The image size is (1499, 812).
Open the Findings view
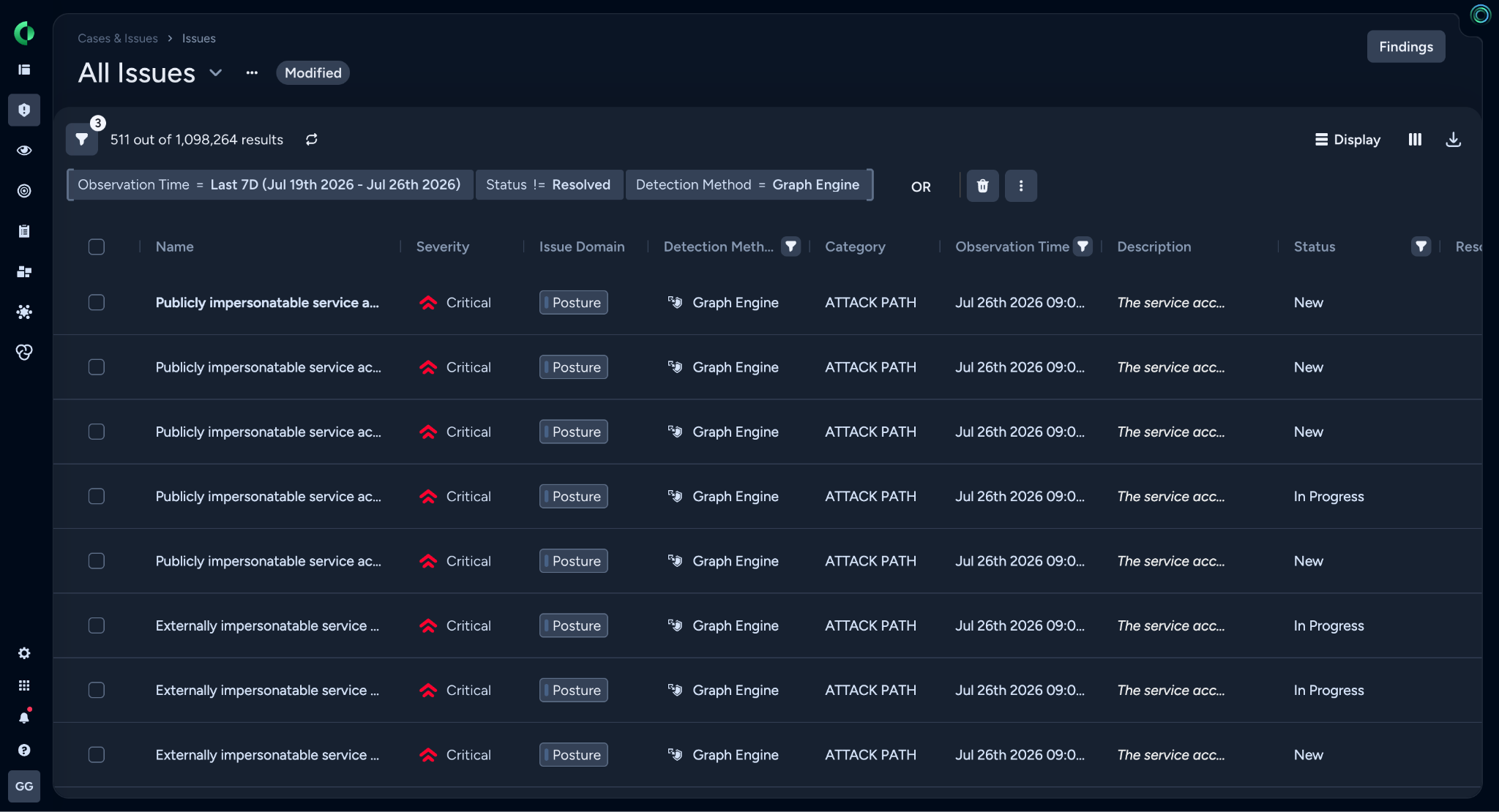pyautogui.click(x=1406, y=47)
